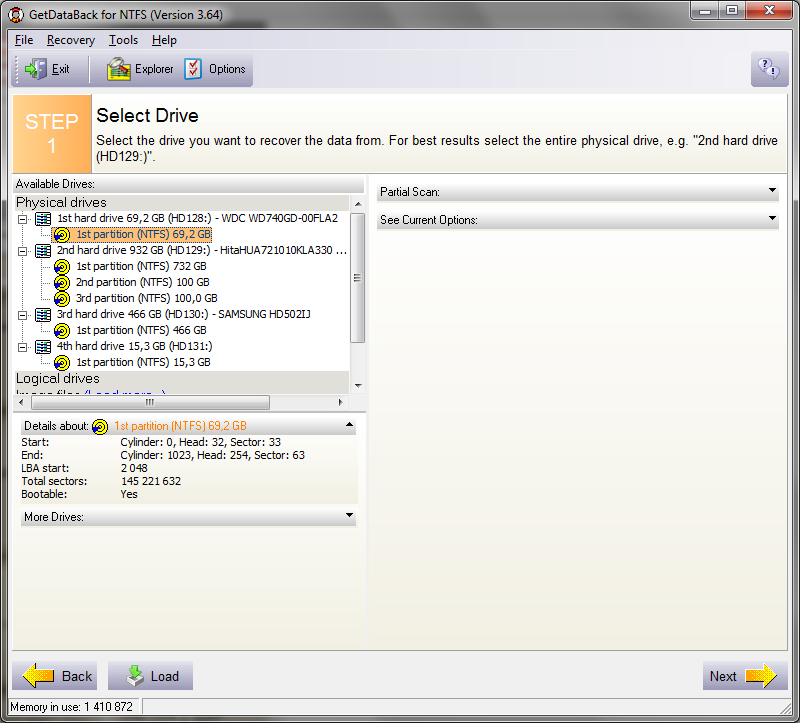800x723 pixels.
Task: Select 1st partition (NTFS) 732 GB
Action: pyautogui.click(x=141, y=266)
